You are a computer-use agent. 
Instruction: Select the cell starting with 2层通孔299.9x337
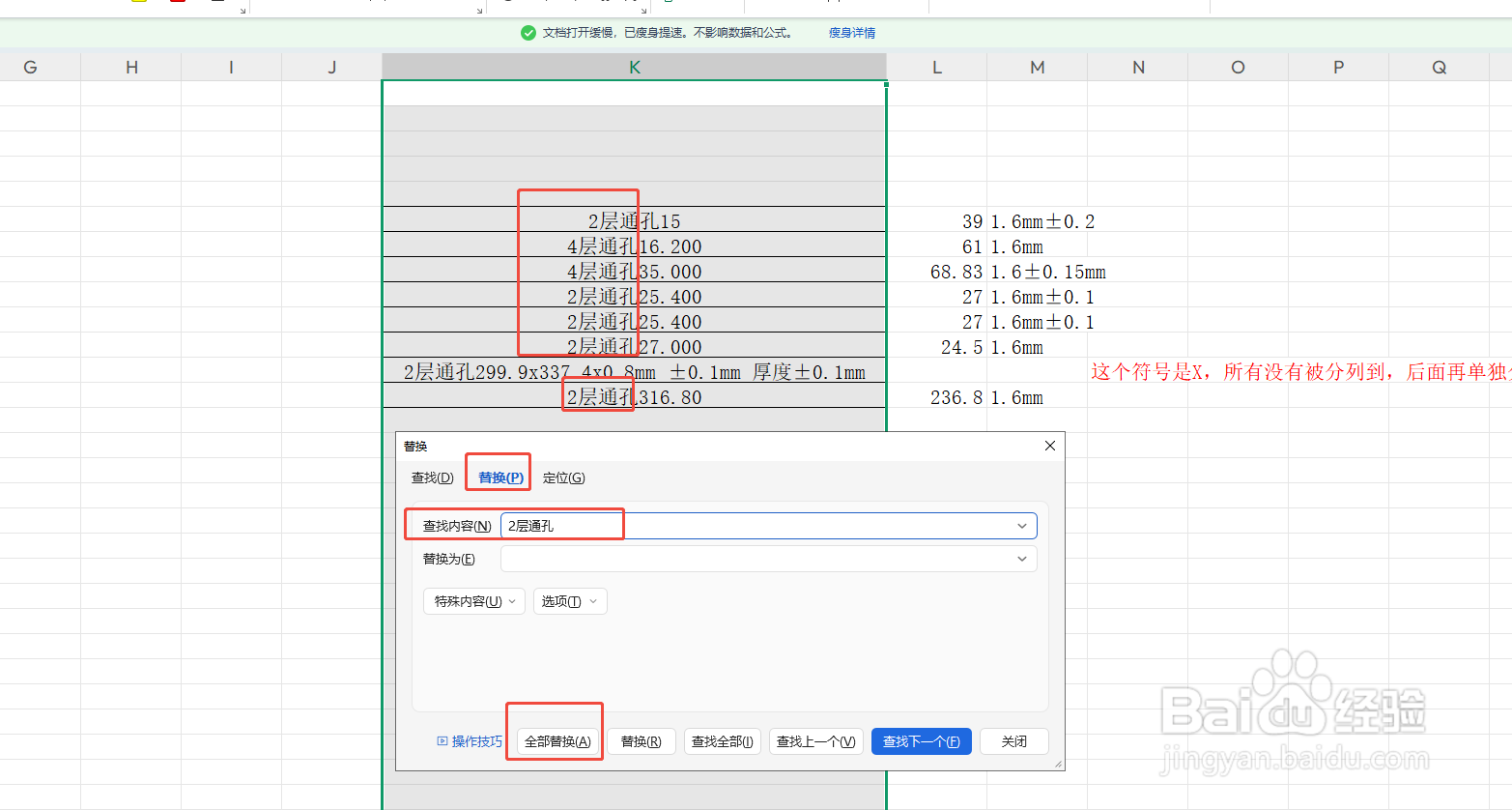[x=635, y=372]
